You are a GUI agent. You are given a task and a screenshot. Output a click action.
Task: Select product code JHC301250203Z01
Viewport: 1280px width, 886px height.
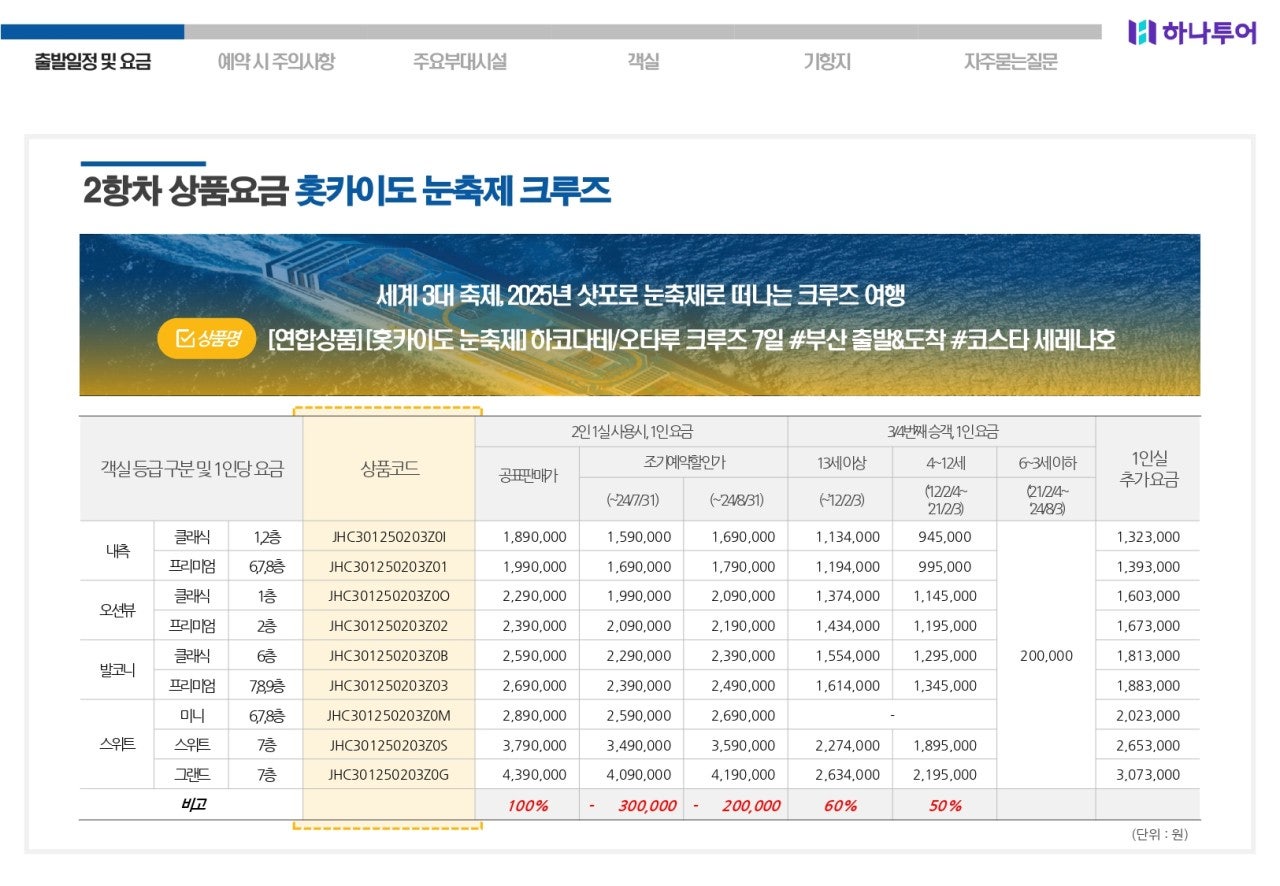coord(388,567)
